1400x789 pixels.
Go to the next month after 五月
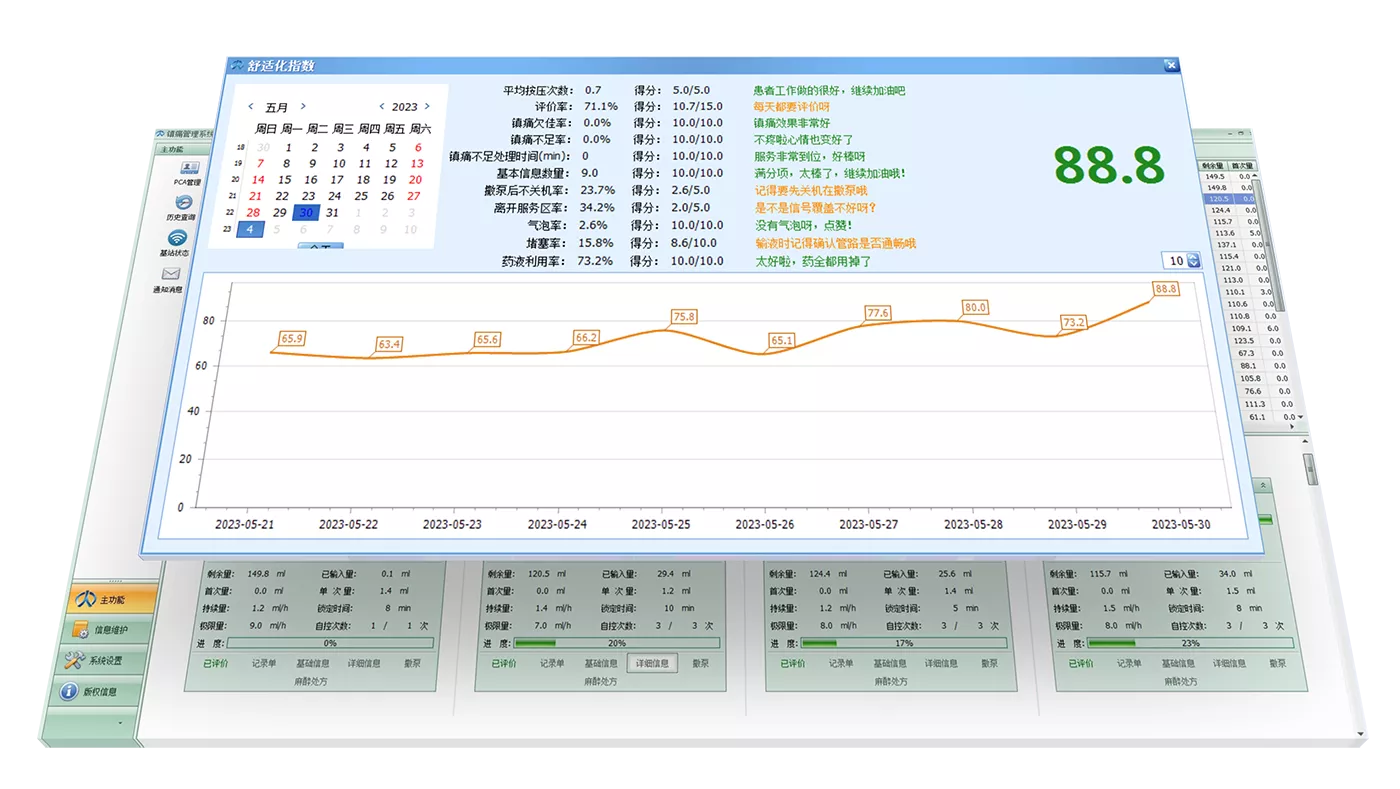[x=303, y=107]
